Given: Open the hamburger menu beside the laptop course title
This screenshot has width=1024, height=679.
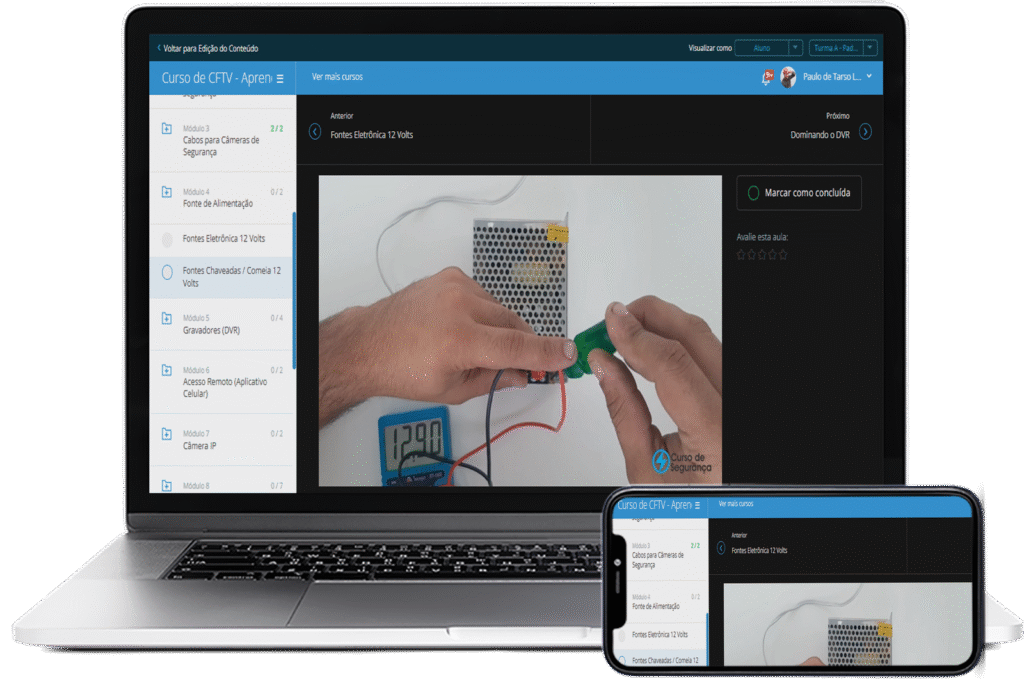Looking at the screenshot, I should (x=280, y=78).
